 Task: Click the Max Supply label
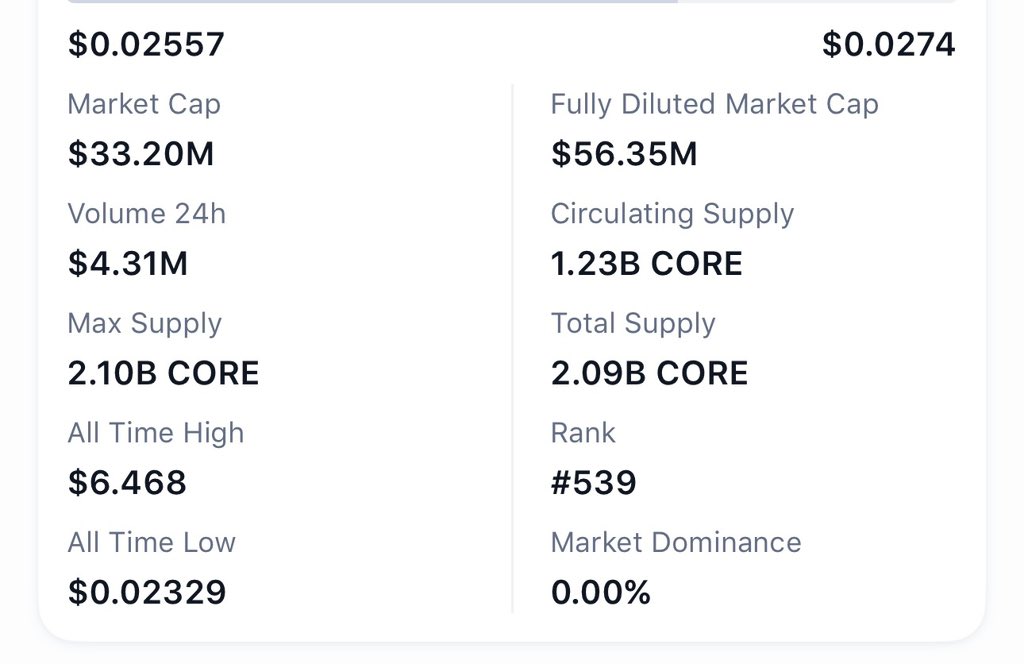pyautogui.click(x=145, y=324)
